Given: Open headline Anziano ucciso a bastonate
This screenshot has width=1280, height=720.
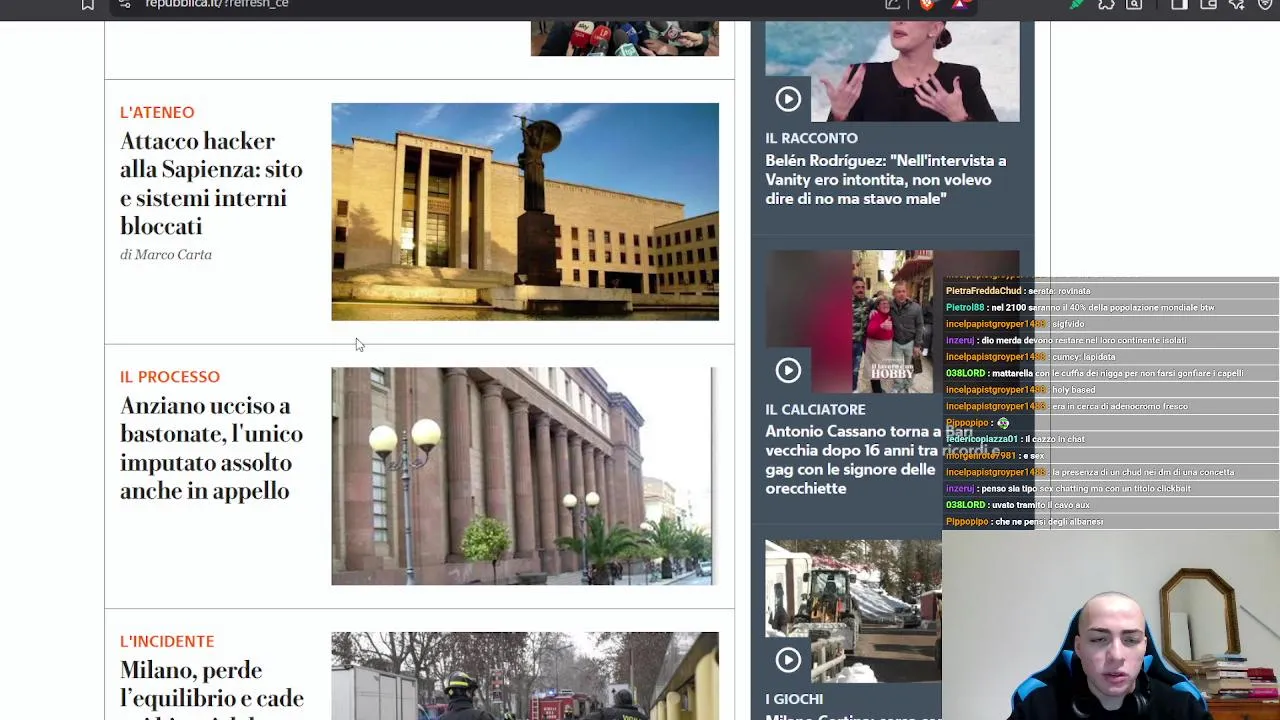Looking at the screenshot, I should coord(211,448).
